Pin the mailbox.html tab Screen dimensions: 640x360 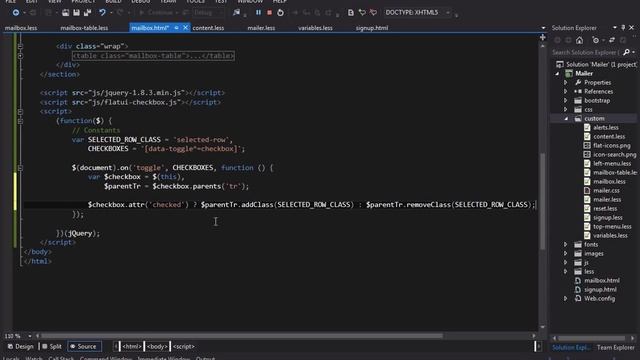176,28
